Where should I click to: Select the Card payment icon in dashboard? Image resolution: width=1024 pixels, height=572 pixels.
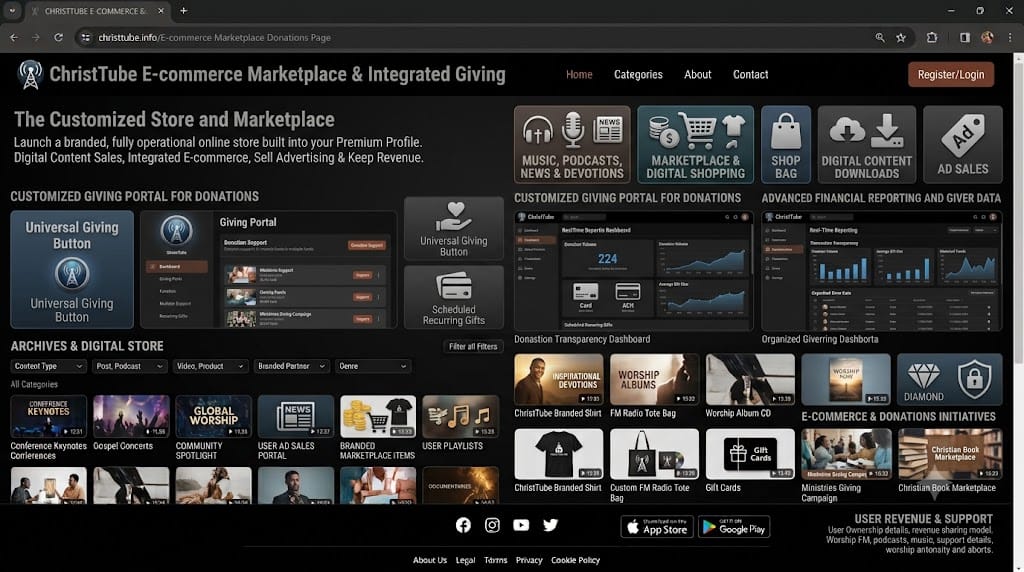585,293
